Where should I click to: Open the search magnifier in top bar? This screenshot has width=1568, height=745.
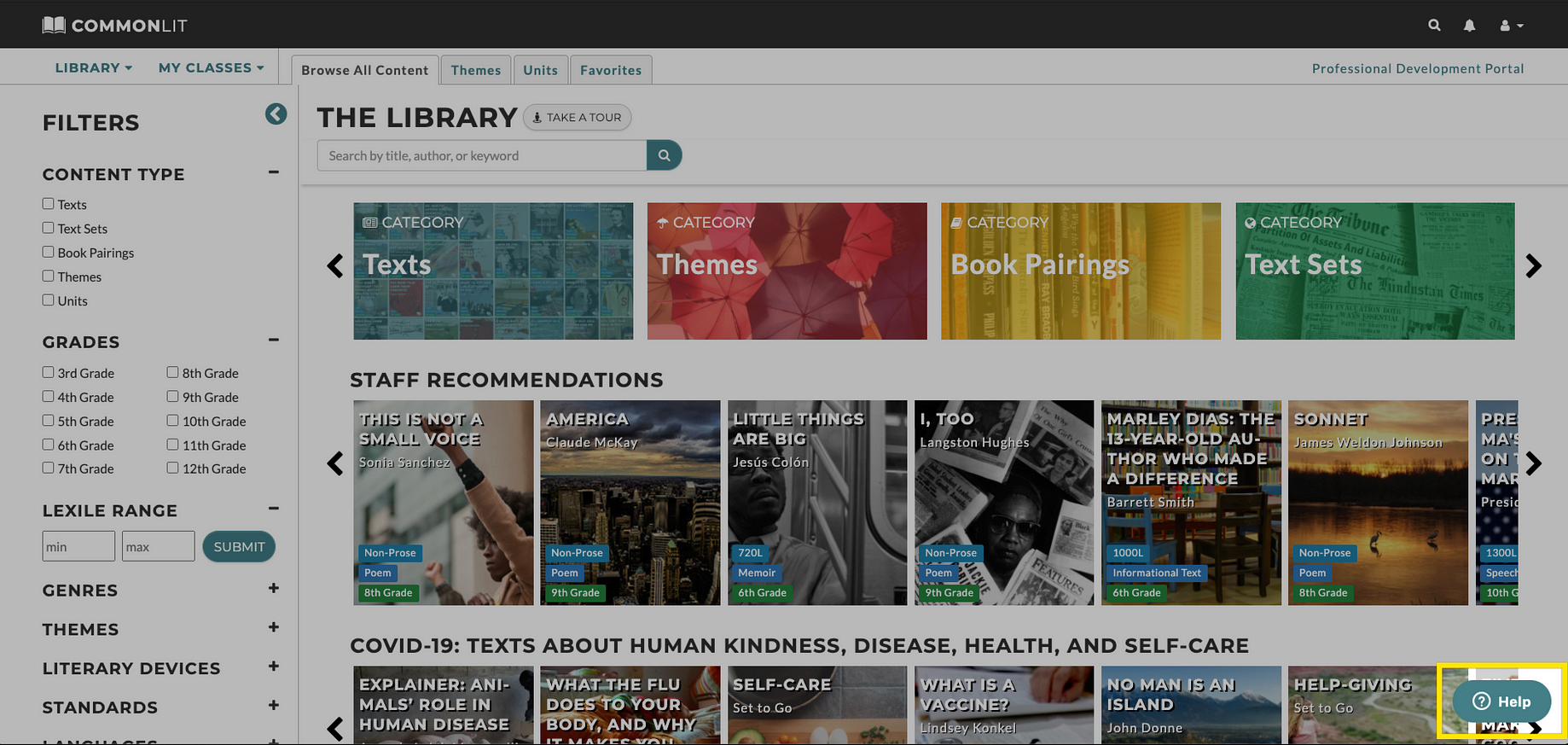[x=1434, y=25]
